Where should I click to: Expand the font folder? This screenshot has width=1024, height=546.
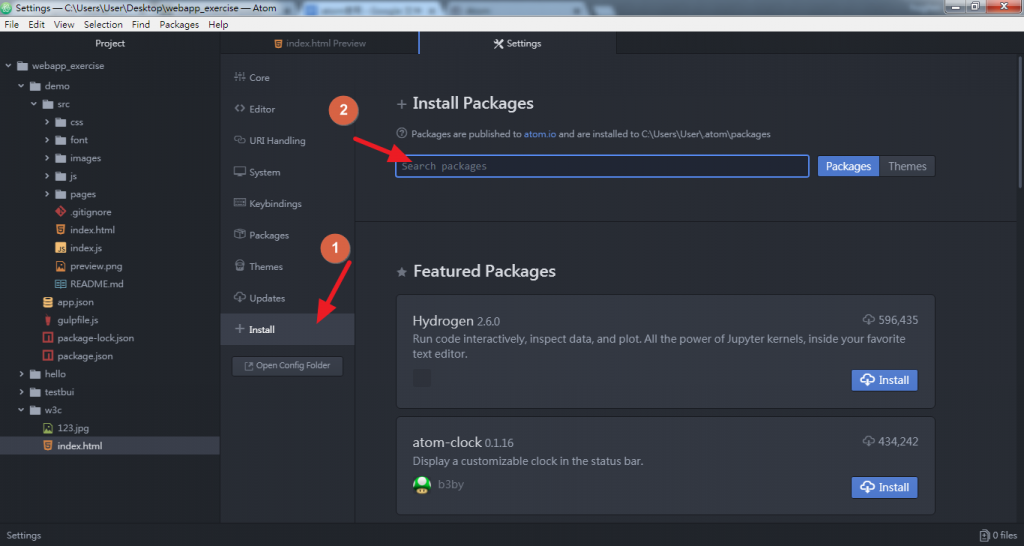47,140
